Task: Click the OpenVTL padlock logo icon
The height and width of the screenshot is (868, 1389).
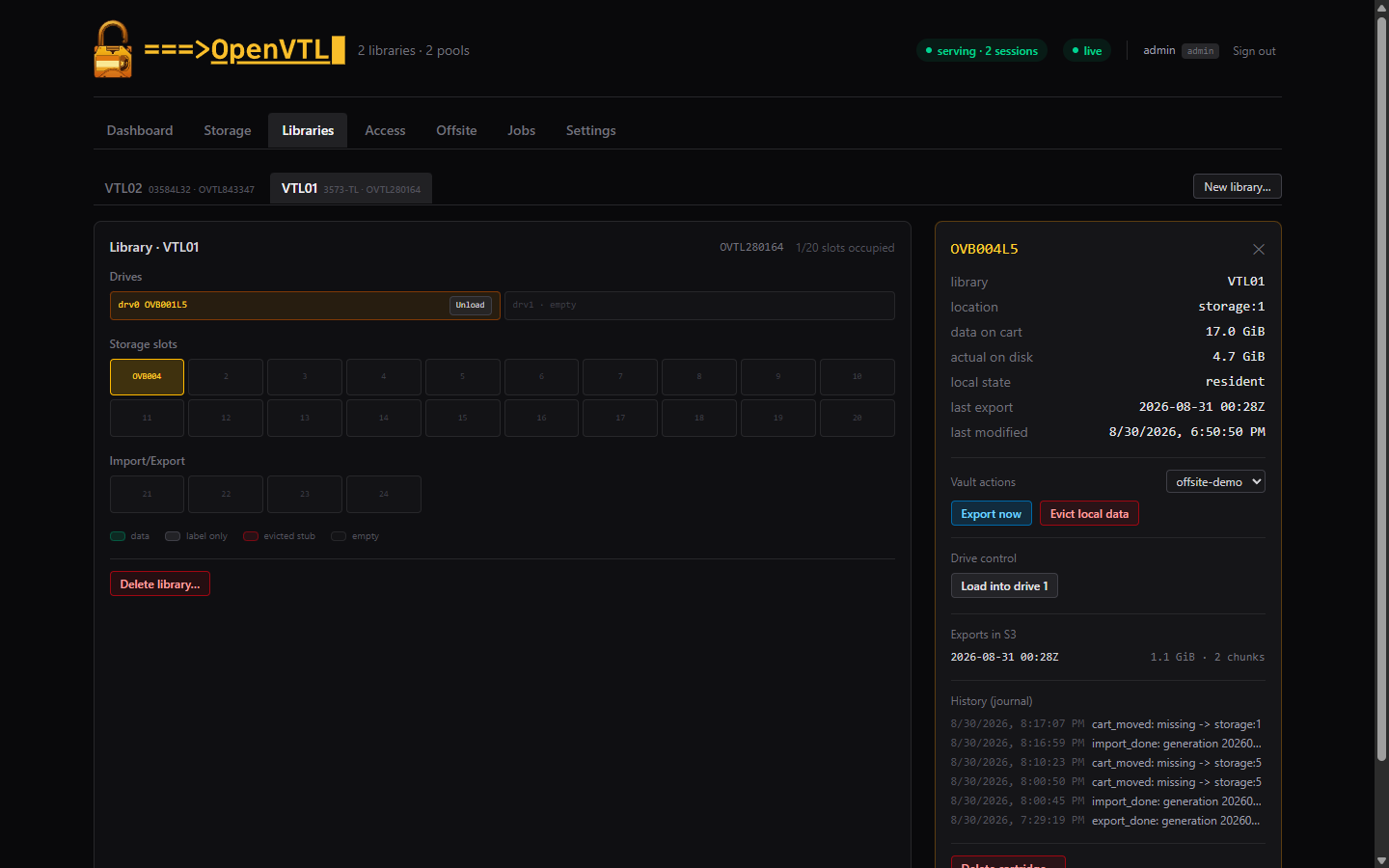Action: pos(113,49)
